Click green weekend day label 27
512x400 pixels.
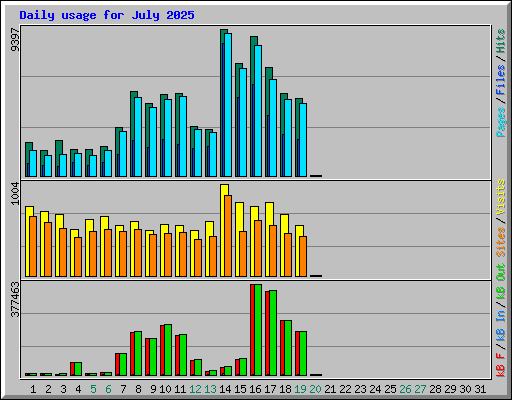point(420,389)
